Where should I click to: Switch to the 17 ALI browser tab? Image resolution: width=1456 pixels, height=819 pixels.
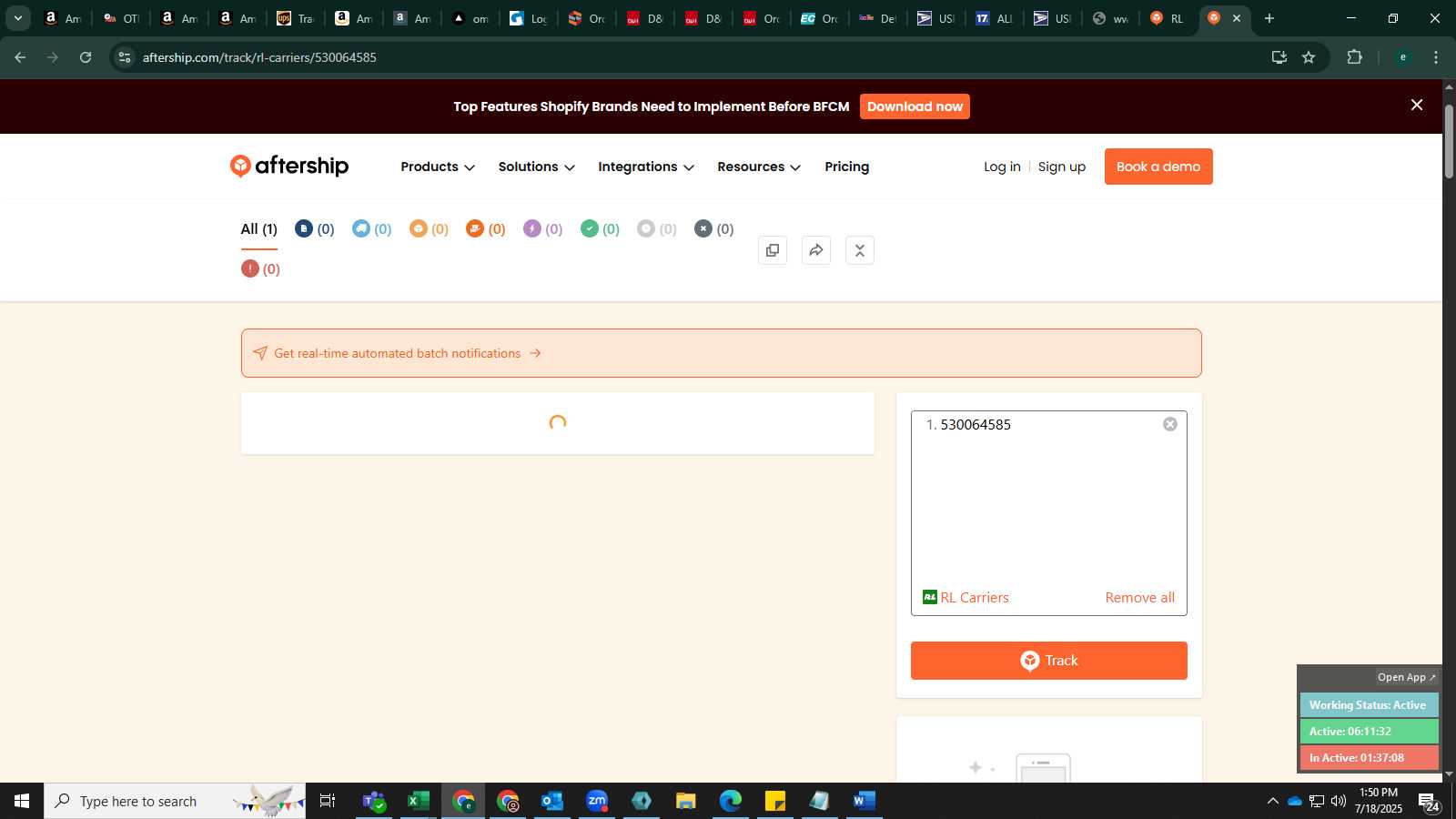(x=996, y=18)
